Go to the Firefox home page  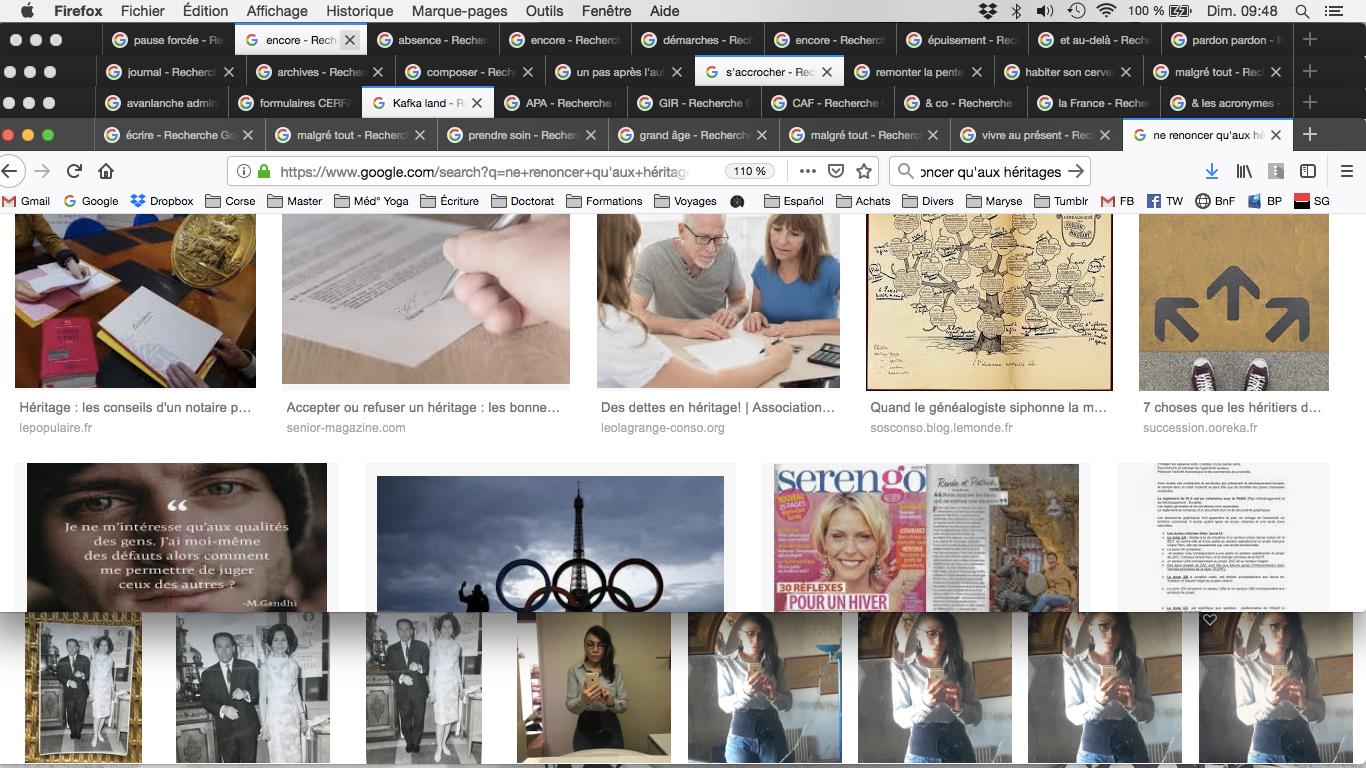106,171
